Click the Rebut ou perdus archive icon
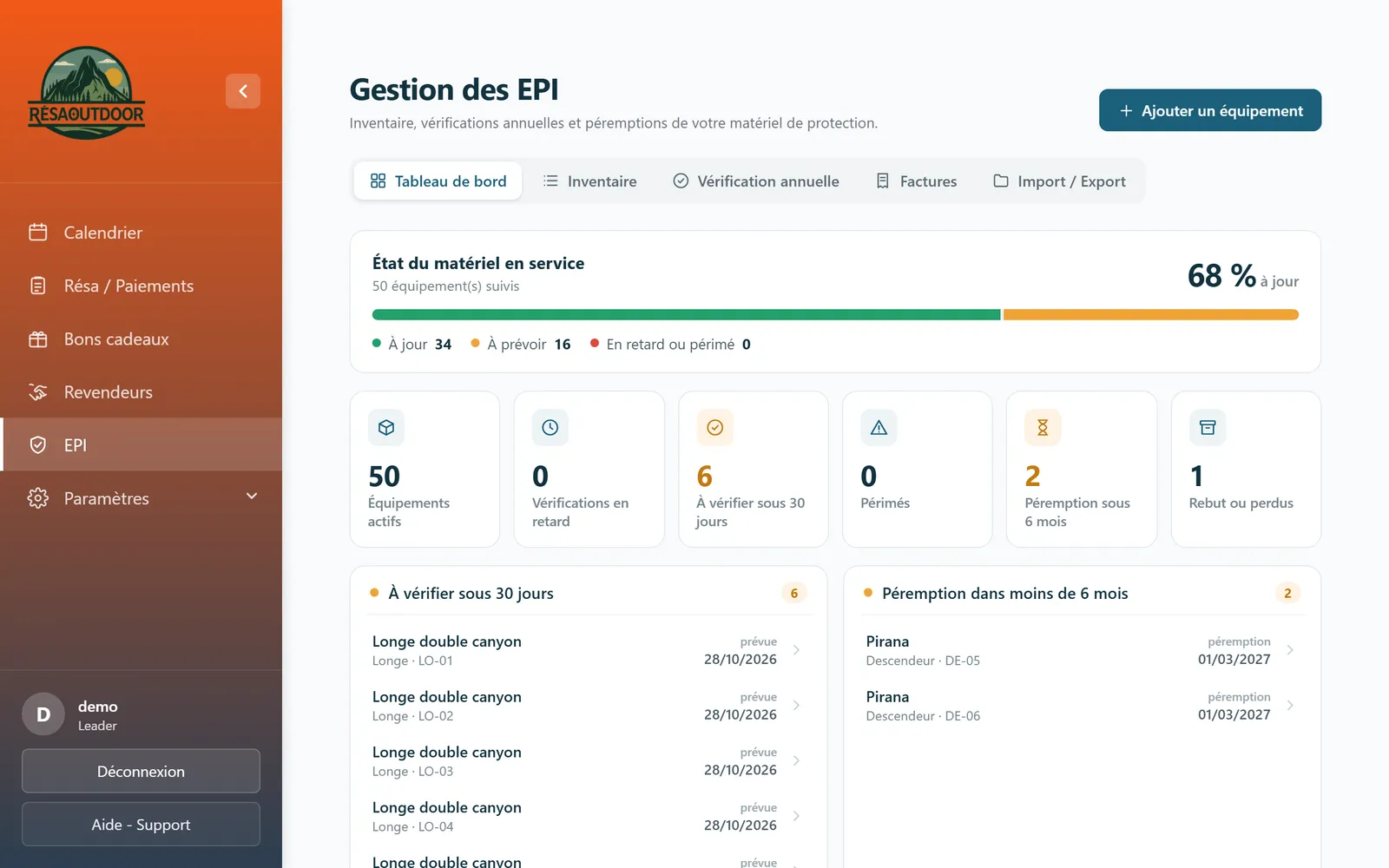Viewport: 1389px width, 868px height. coord(1208,427)
